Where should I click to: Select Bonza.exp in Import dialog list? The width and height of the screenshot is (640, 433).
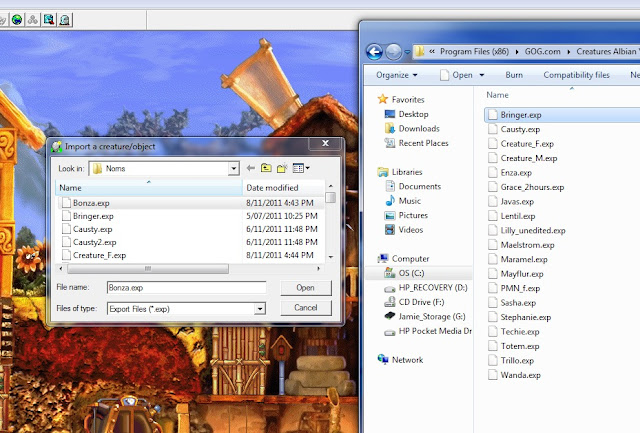[191, 203]
